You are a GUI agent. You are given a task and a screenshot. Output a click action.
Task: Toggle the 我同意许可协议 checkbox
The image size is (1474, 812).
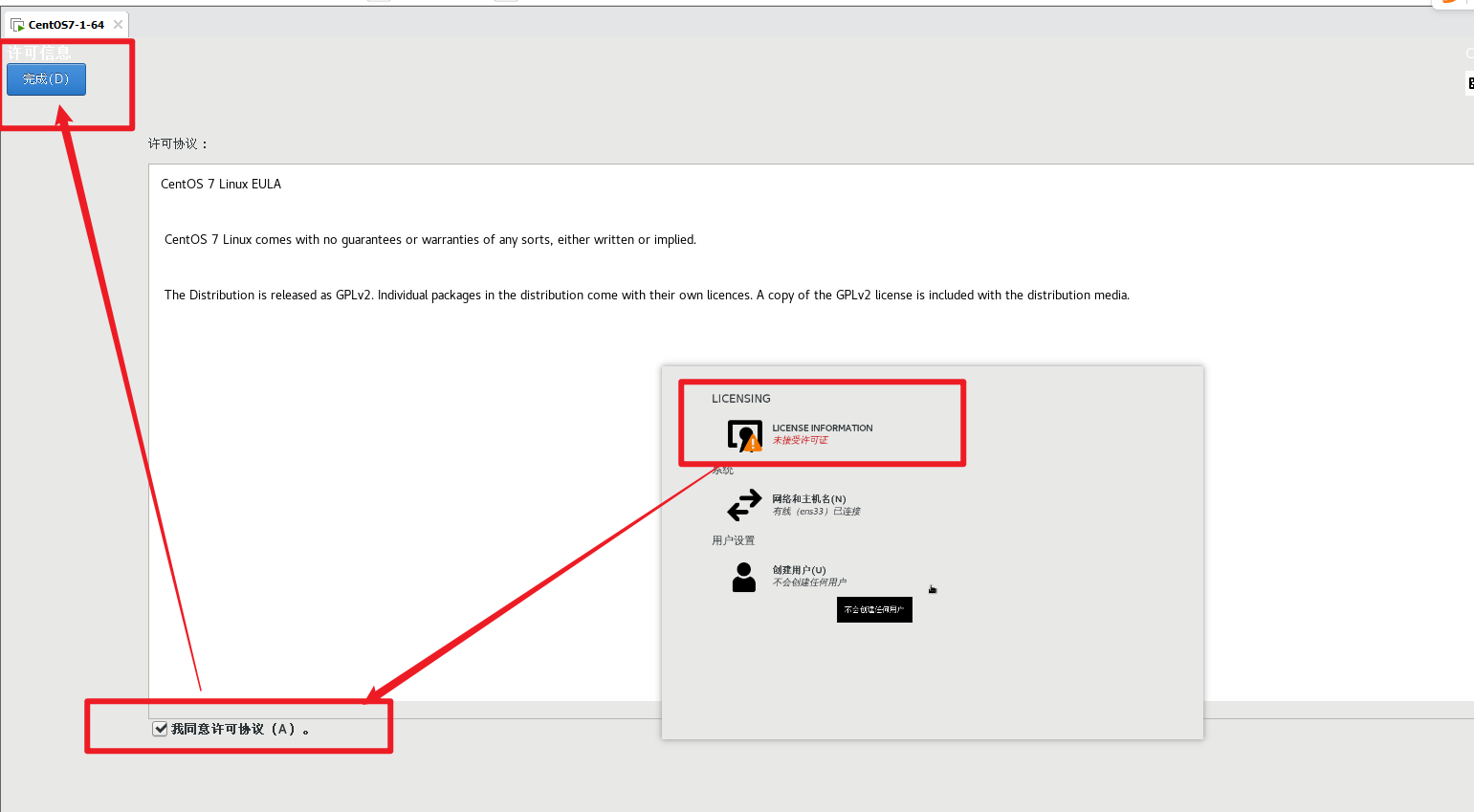point(160,729)
